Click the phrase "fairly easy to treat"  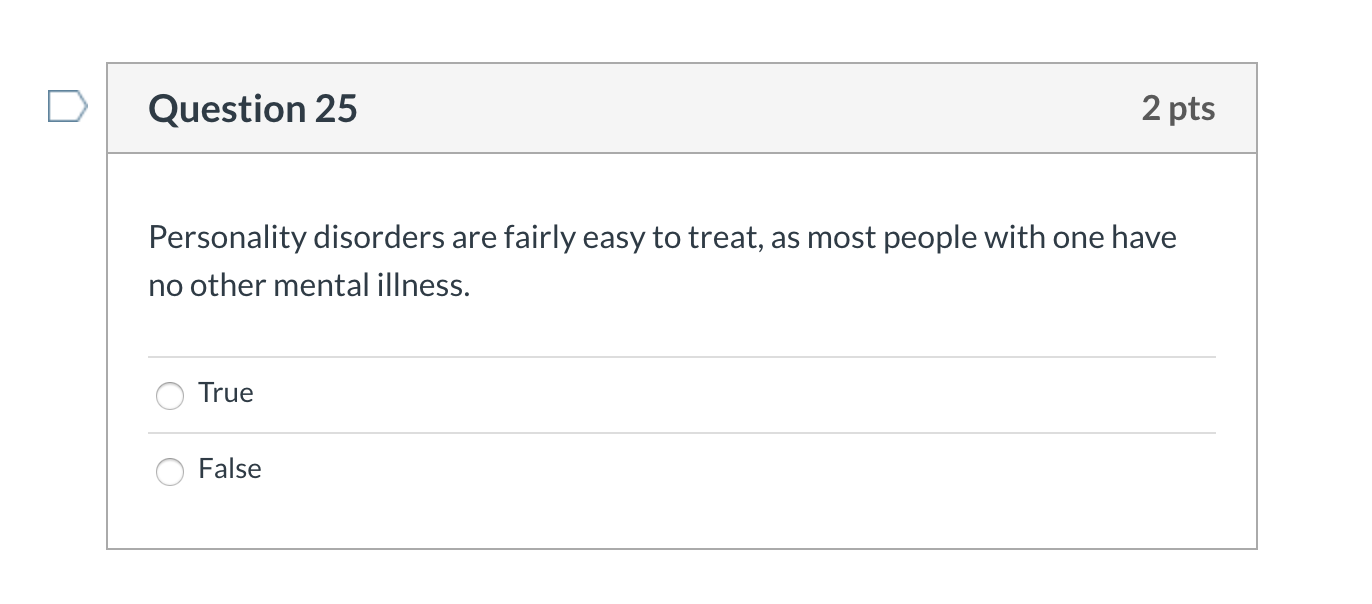tap(624, 238)
